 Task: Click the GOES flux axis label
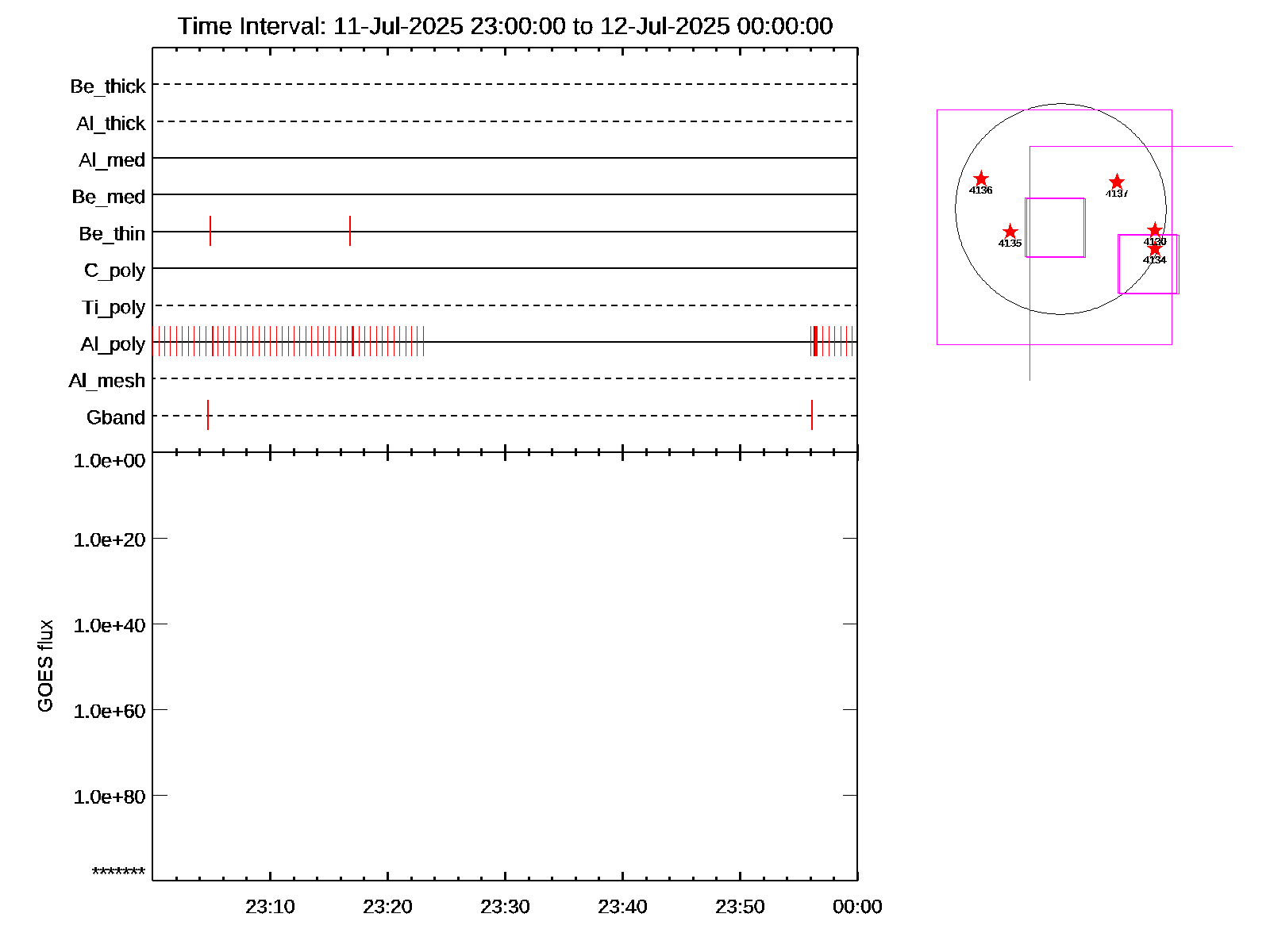[x=45, y=666]
